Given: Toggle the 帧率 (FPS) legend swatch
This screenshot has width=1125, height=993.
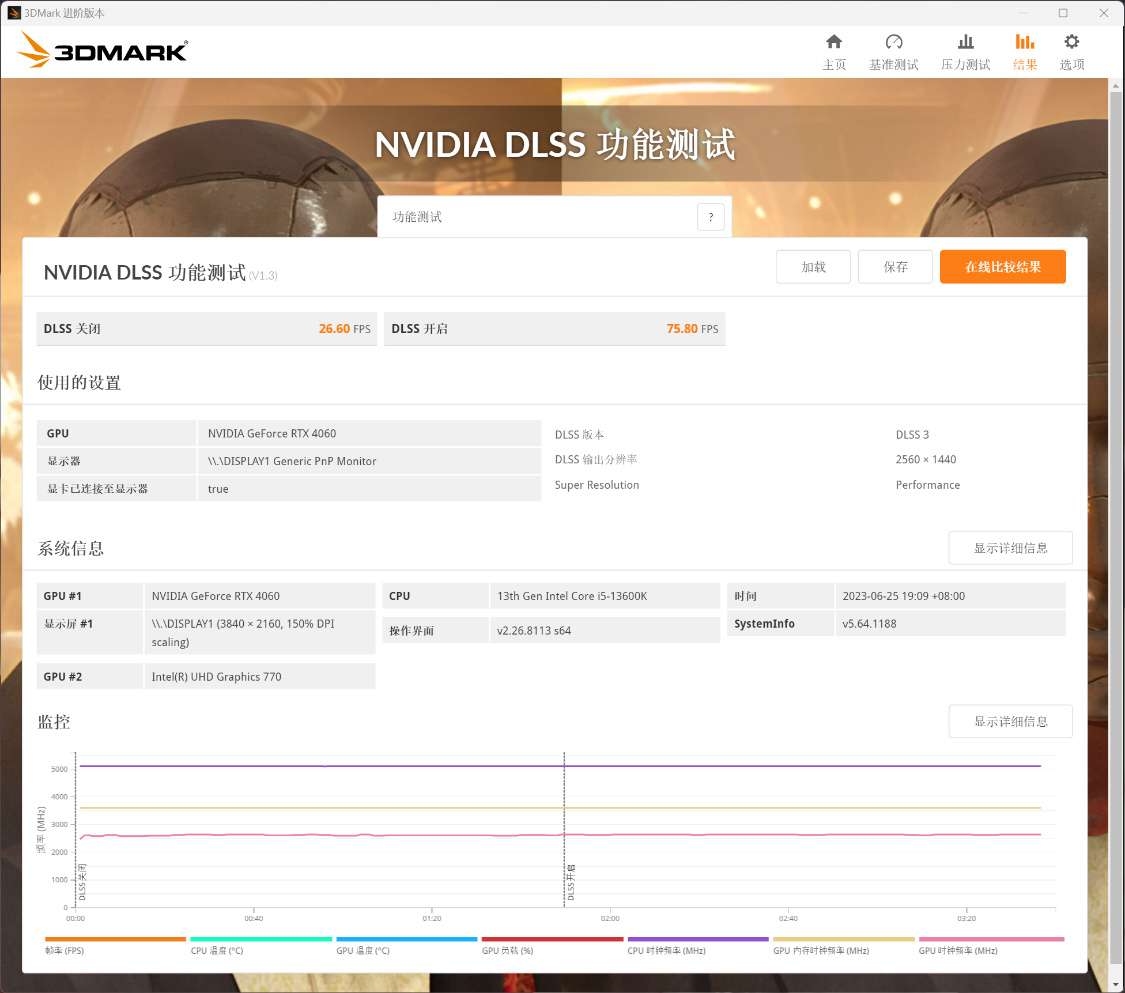Looking at the screenshot, I should [116, 939].
